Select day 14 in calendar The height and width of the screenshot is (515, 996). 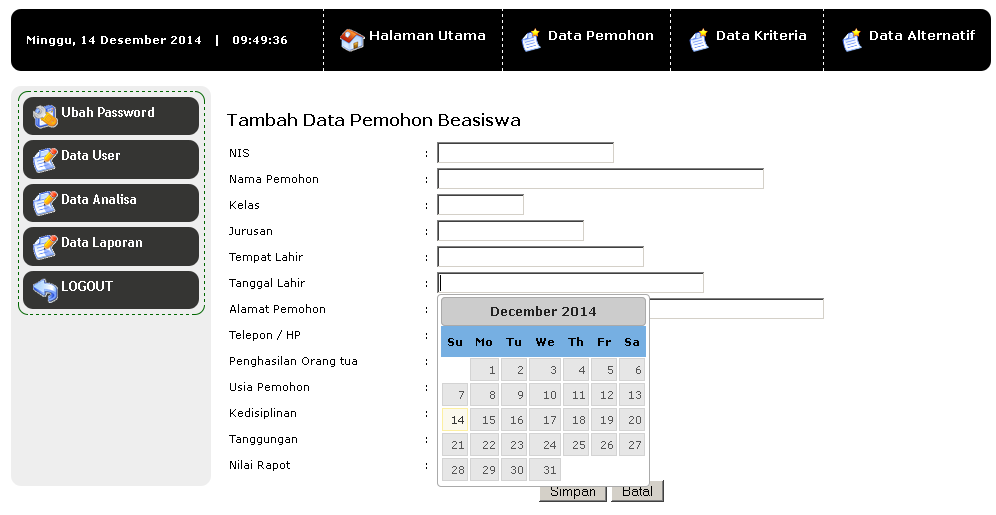455,420
